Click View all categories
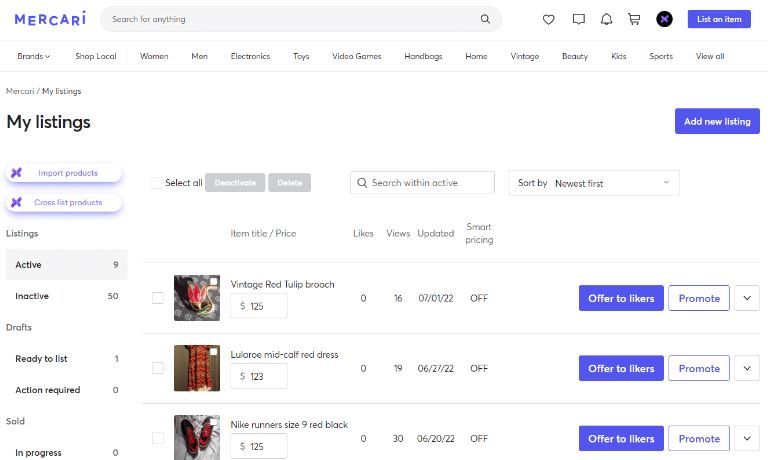Image resolution: width=768 pixels, height=460 pixels. coord(710,56)
